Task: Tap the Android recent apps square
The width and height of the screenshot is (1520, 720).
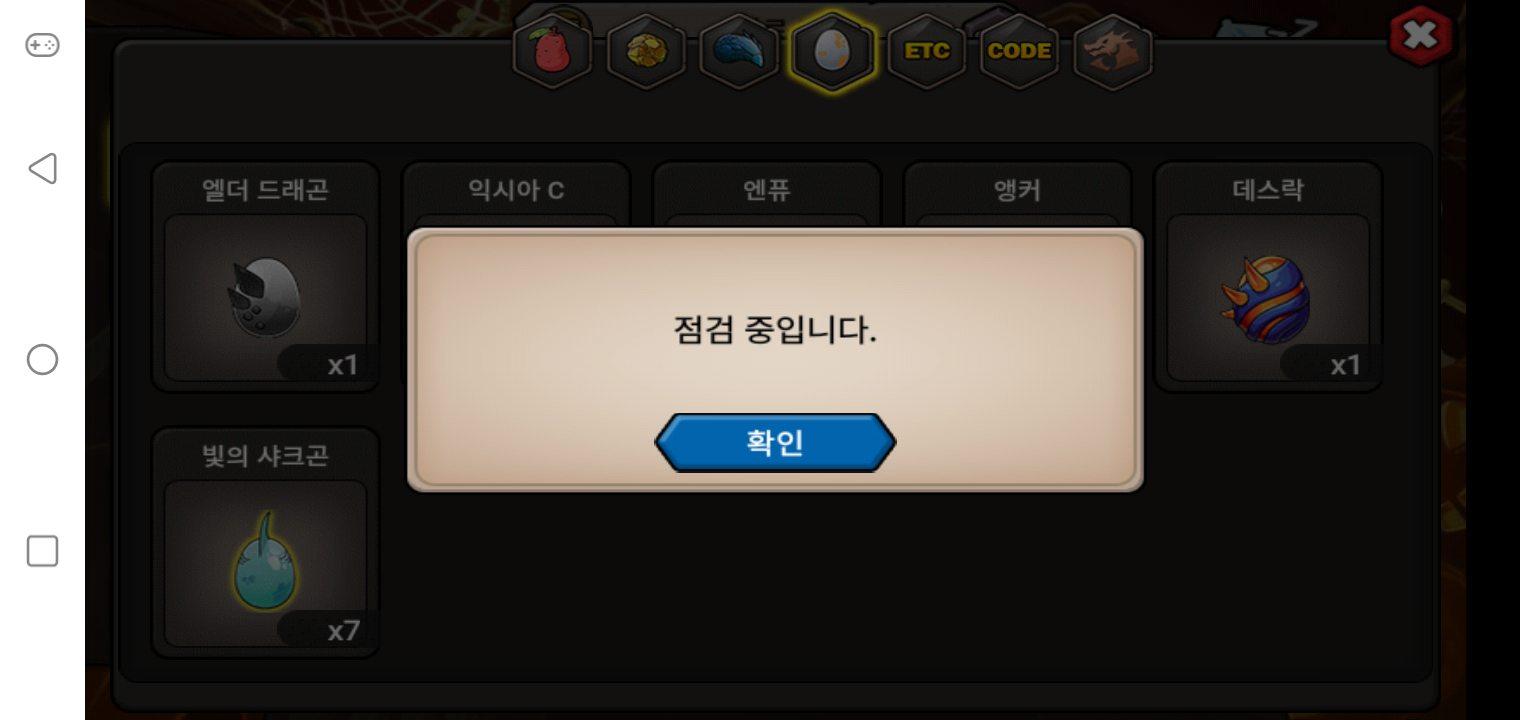Action: 42,551
